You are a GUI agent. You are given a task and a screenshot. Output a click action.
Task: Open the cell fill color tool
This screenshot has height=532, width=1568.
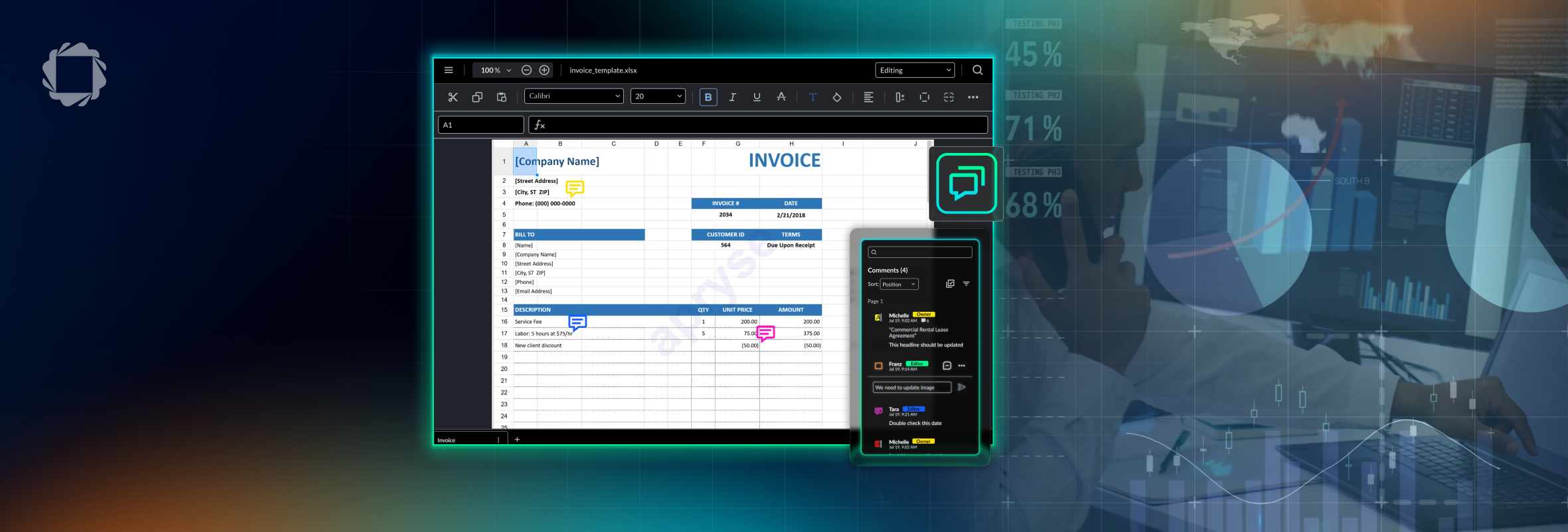point(836,97)
